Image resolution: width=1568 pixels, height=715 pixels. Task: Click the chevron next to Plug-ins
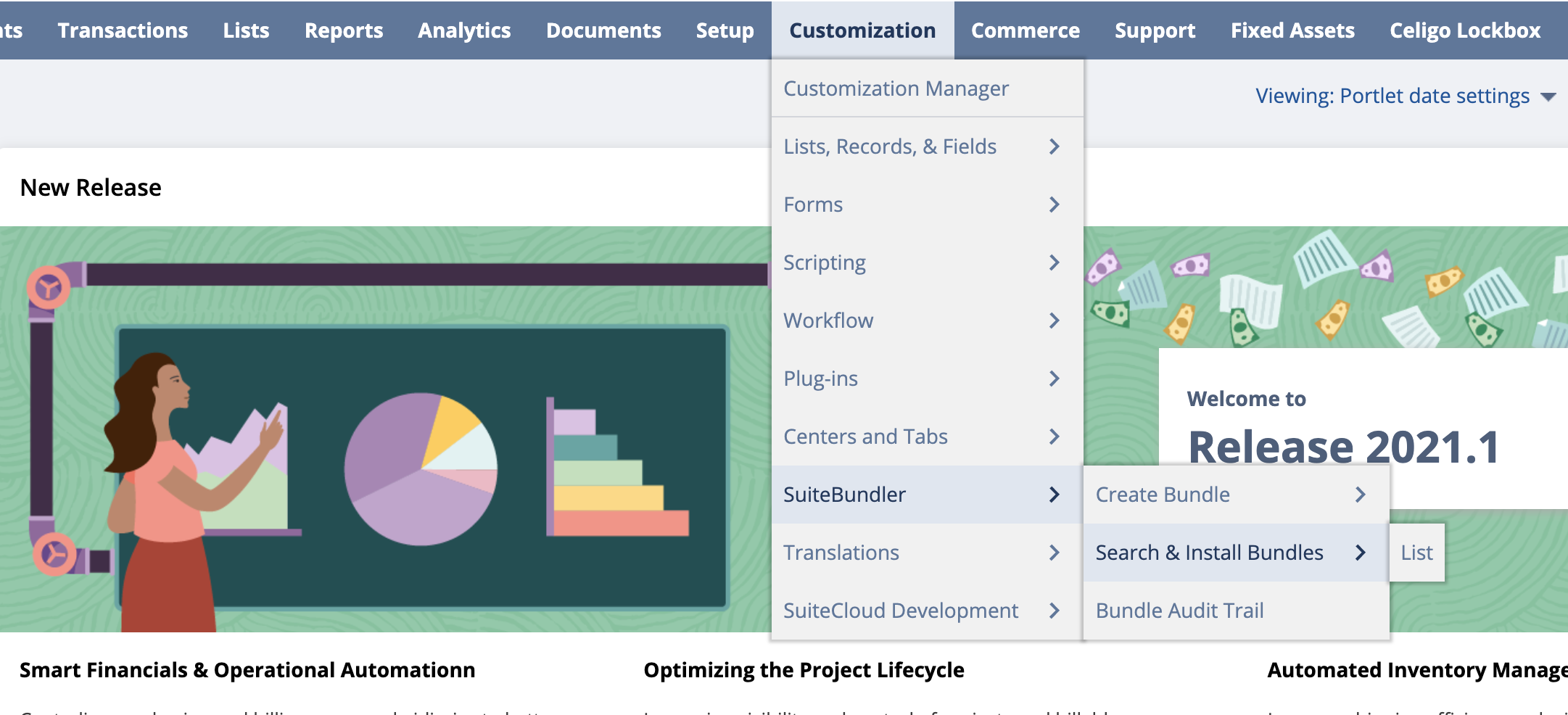[1055, 379]
